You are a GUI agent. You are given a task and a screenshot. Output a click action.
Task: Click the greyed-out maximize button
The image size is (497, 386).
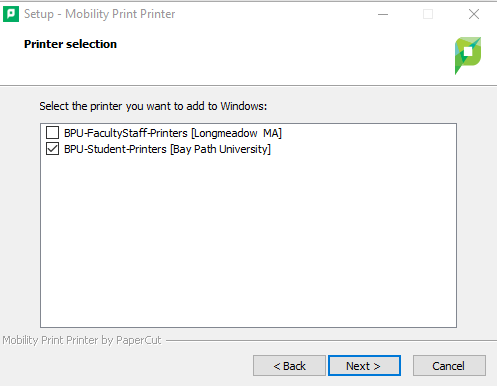click(428, 14)
